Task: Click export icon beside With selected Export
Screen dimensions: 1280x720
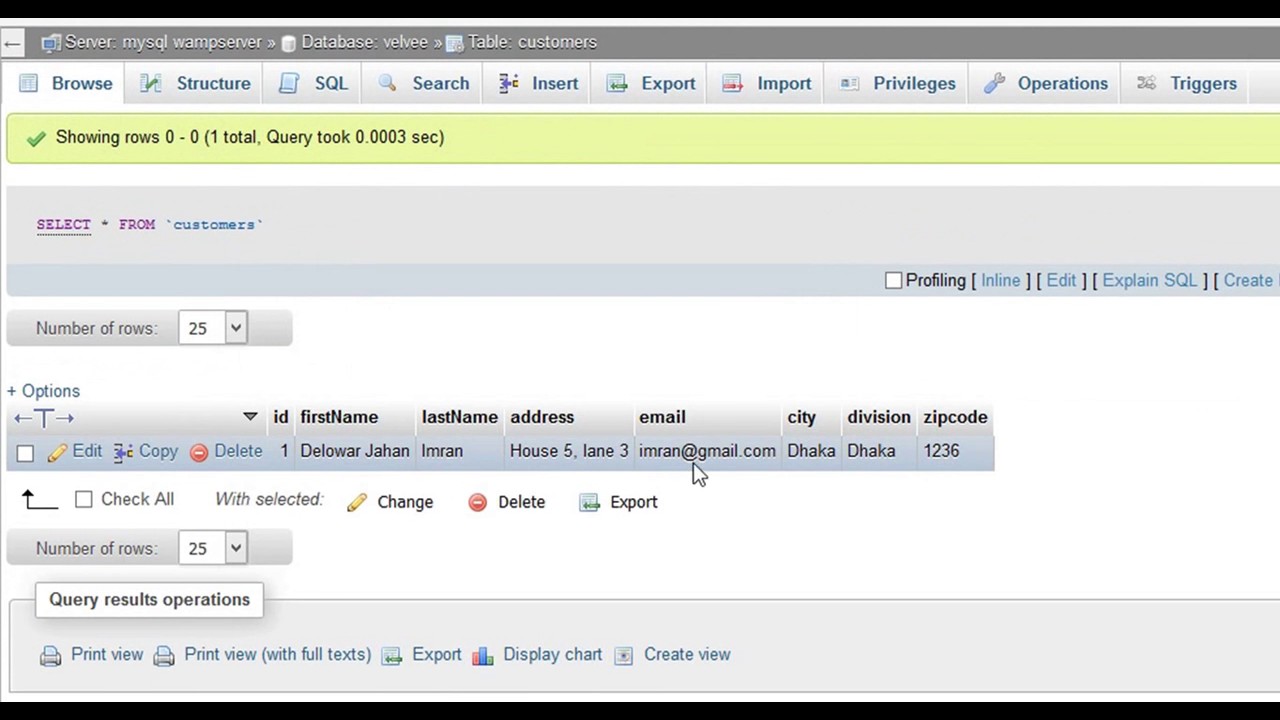Action: 590,502
